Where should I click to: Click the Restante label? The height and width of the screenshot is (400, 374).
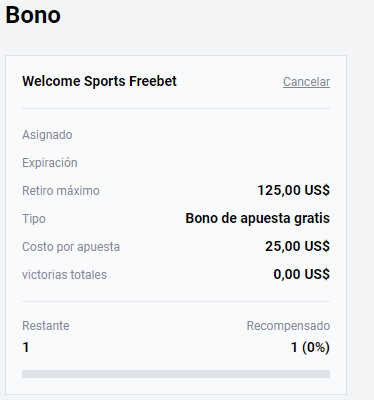coord(46,326)
